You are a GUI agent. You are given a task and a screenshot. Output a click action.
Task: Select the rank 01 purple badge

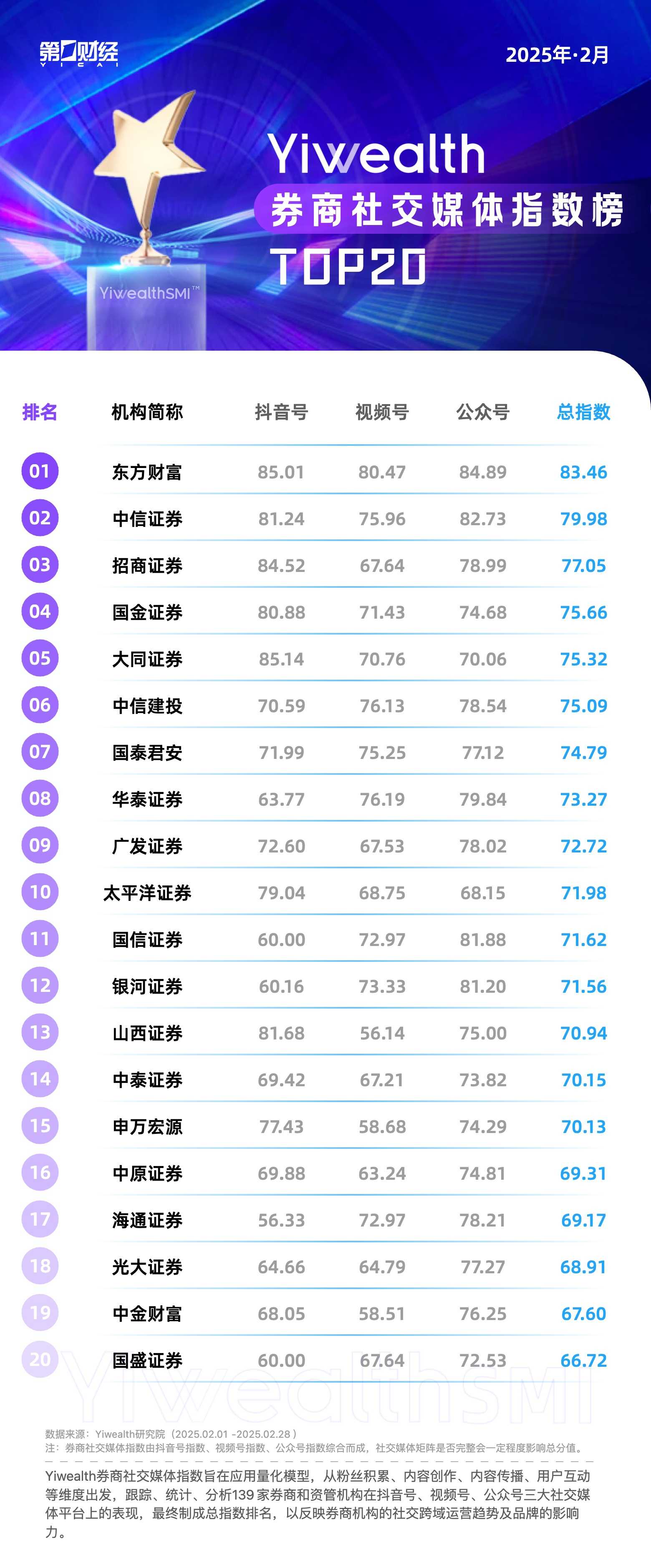40,471
